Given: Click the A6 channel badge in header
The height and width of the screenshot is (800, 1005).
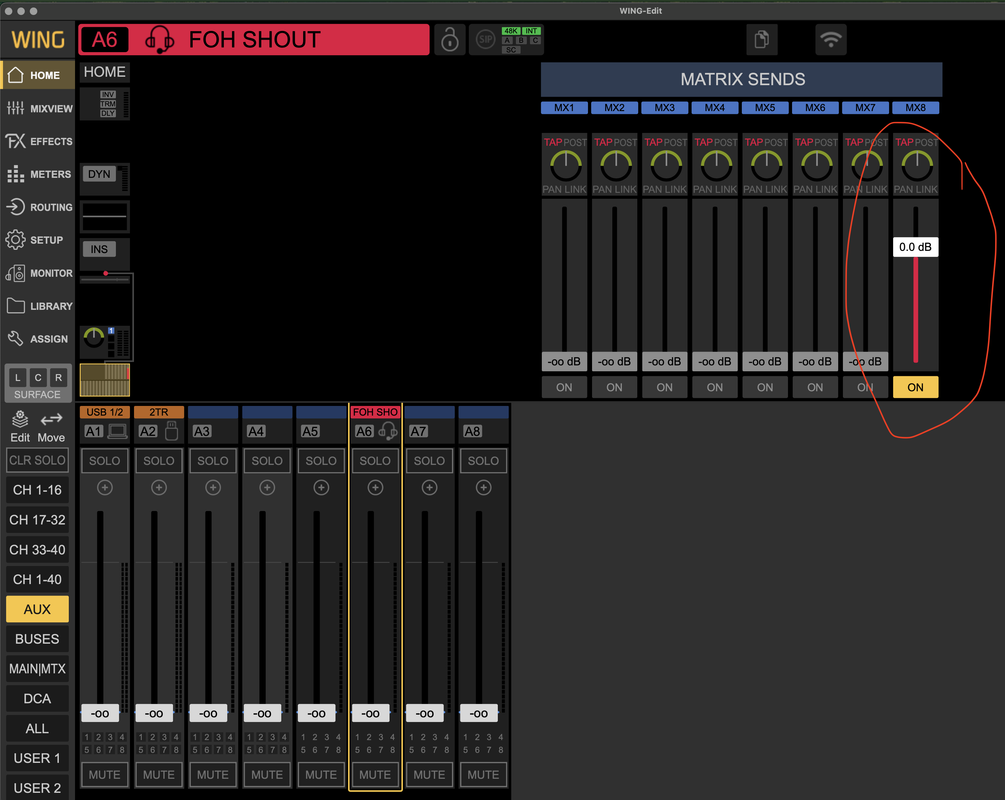Looking at the screenshot, I should point(104,40).
